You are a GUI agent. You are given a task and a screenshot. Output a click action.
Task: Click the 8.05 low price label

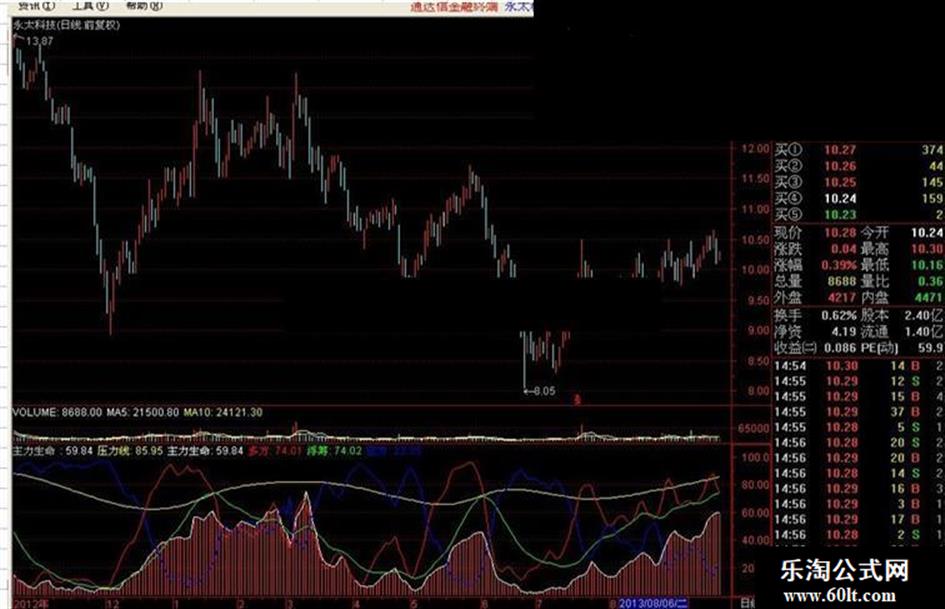[544, 391]
